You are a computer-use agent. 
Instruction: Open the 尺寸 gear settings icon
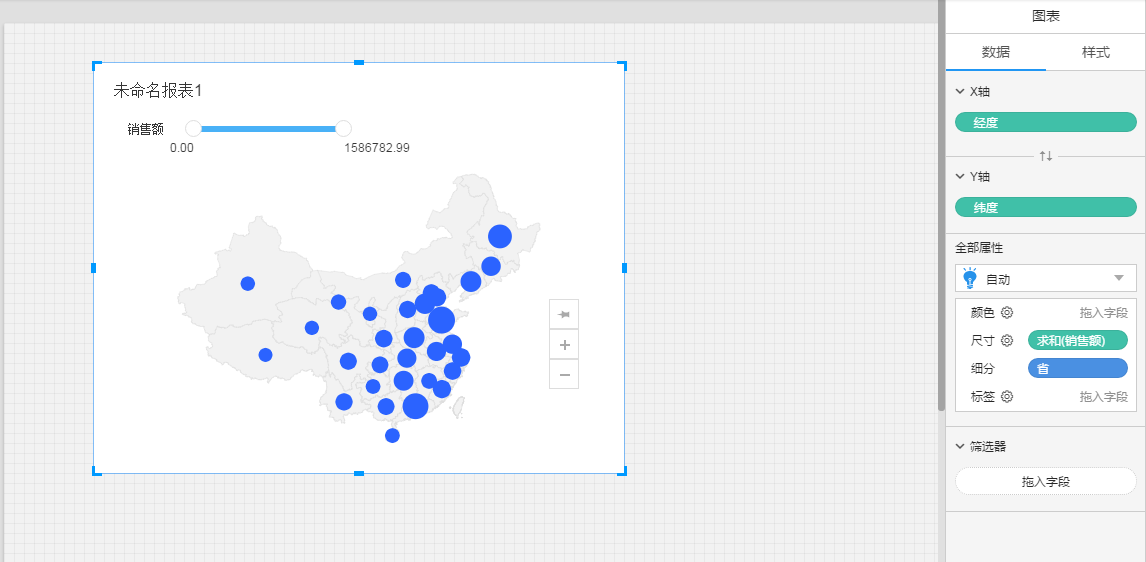pos(1006,341)
